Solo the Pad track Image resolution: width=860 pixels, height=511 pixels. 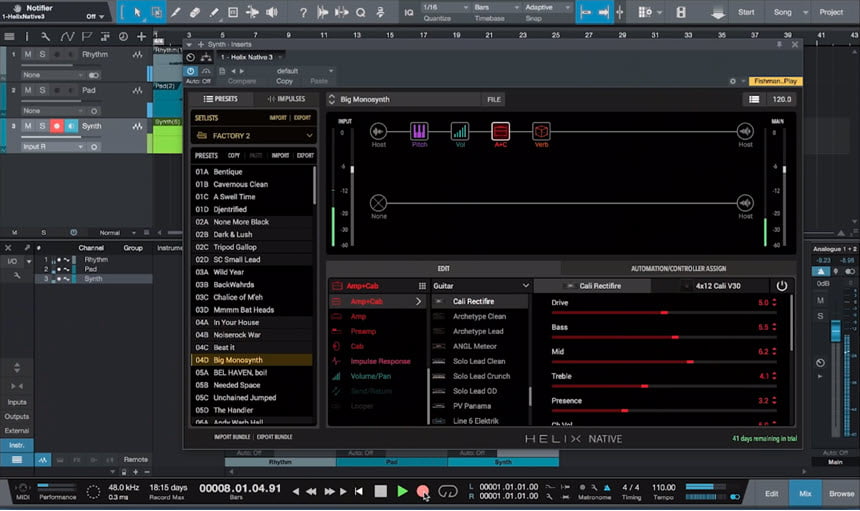click(42, 90)
